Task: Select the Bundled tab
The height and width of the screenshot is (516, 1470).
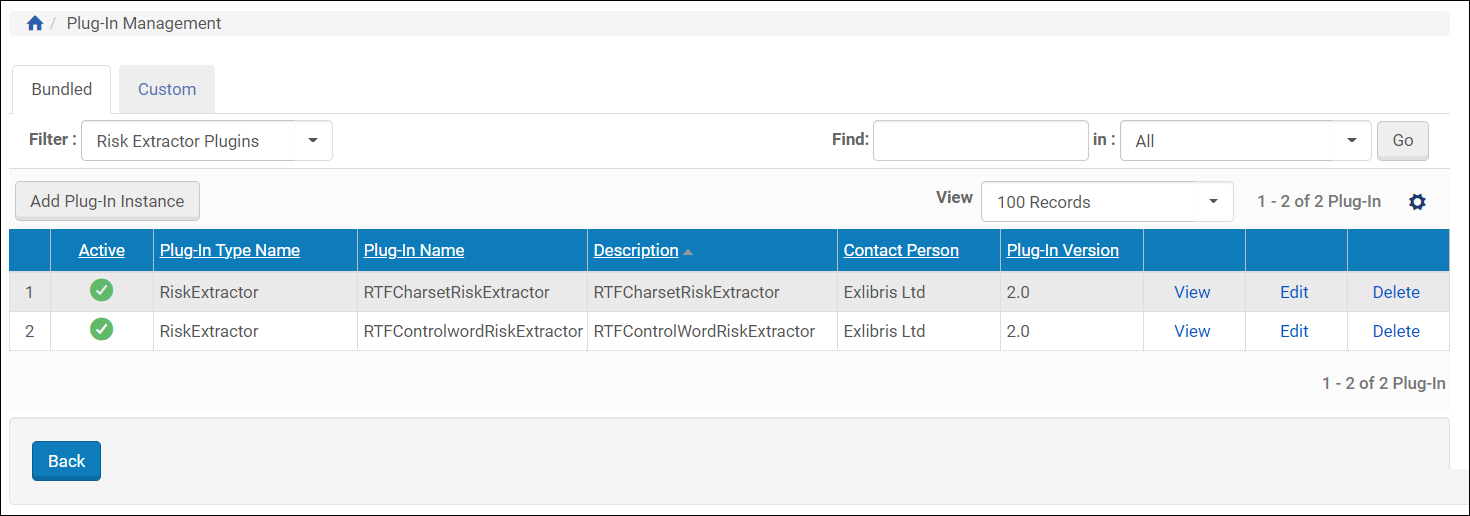Action: pyautogui.click(x=62, y=89)
